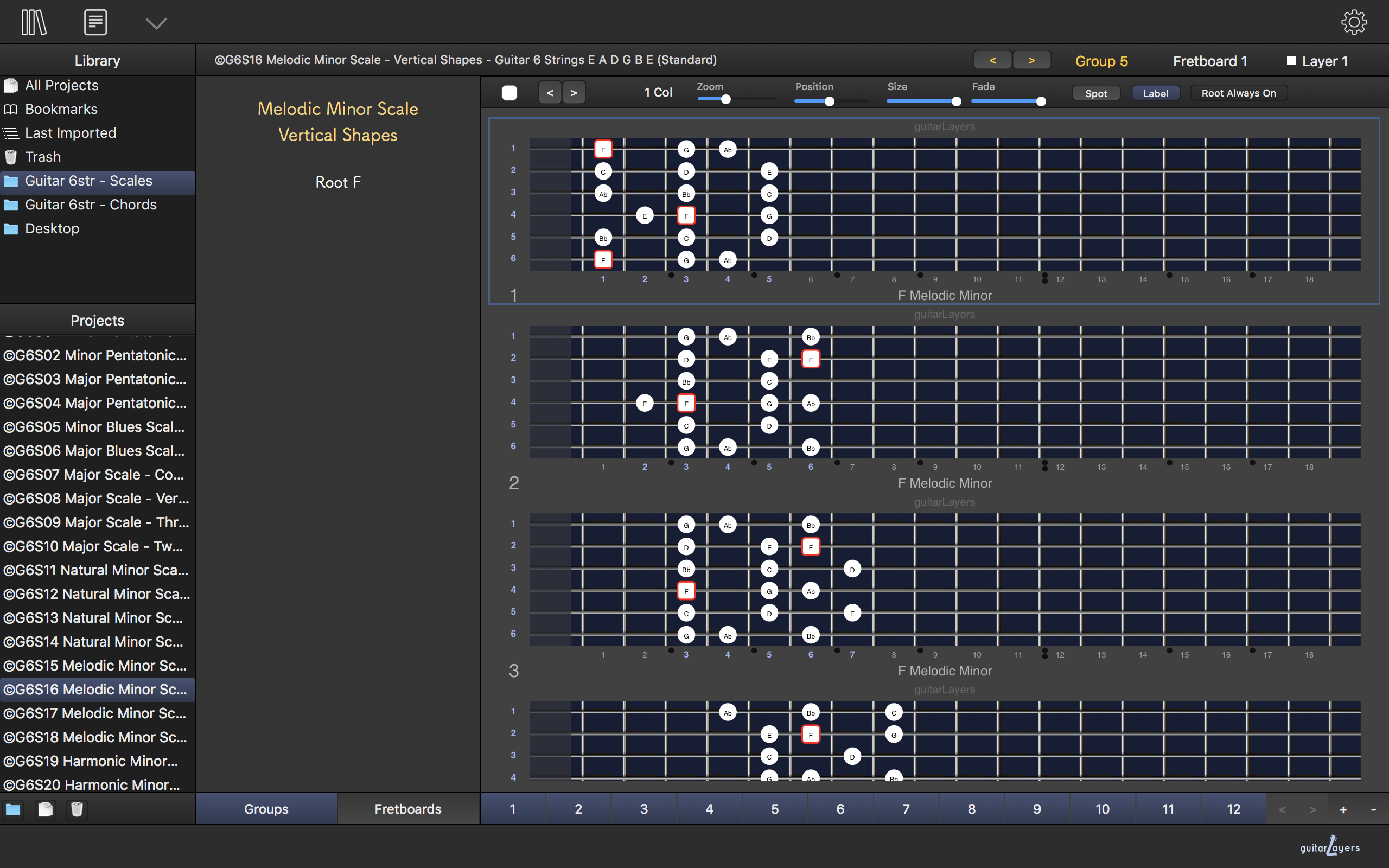Toggle the Label display mode

tap(1155, 93)
